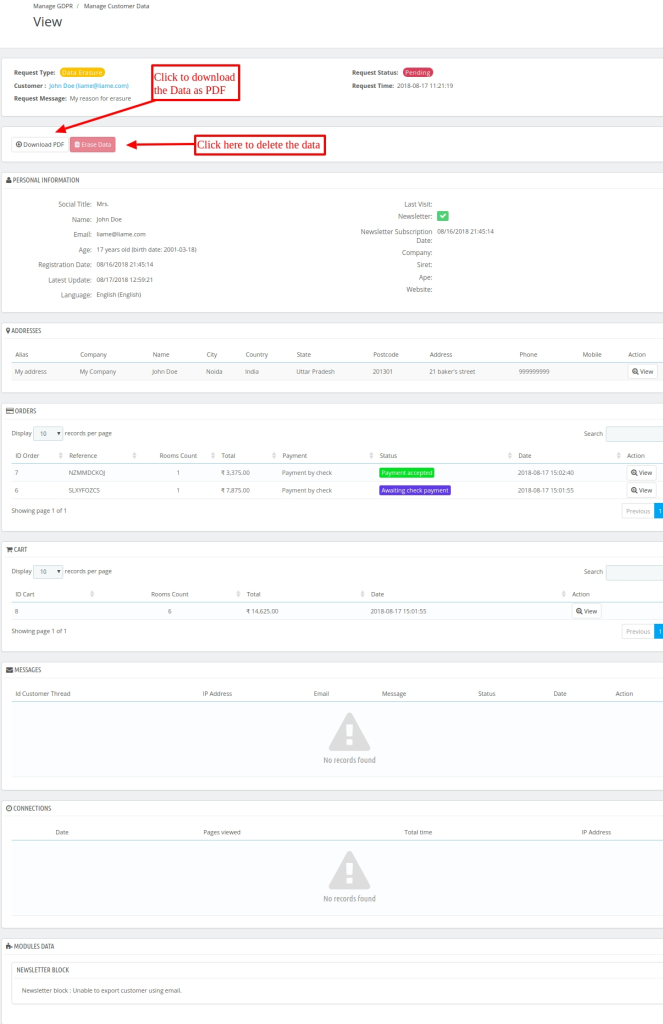This screenshot has width=663, height=1024.
Task: Toggle the Newsletter checkmark
Action: [x=443, y=216]
